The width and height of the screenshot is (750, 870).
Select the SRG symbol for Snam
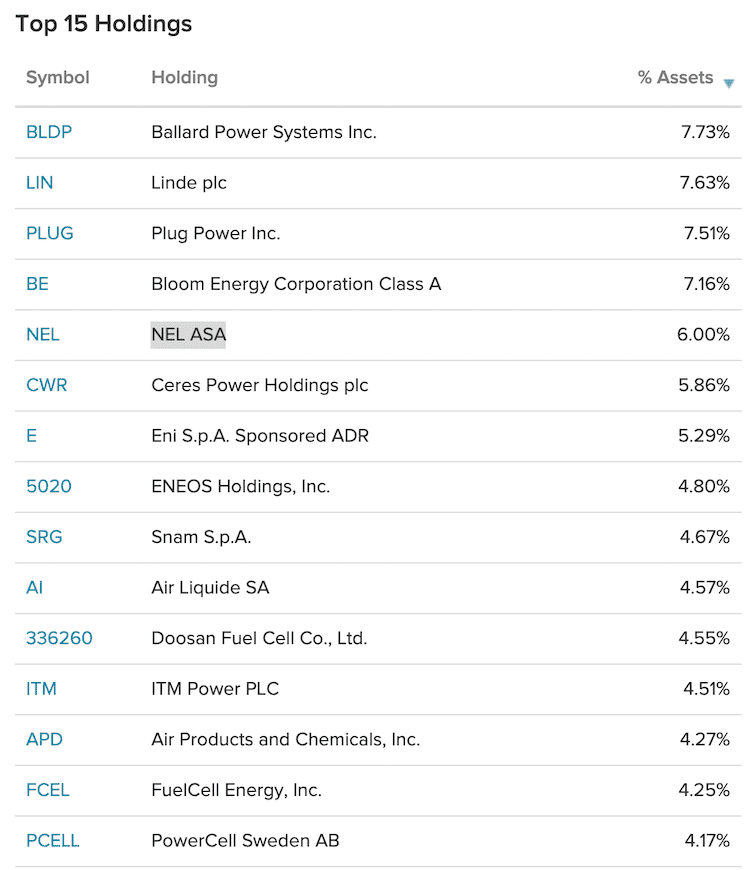[43, 537]
